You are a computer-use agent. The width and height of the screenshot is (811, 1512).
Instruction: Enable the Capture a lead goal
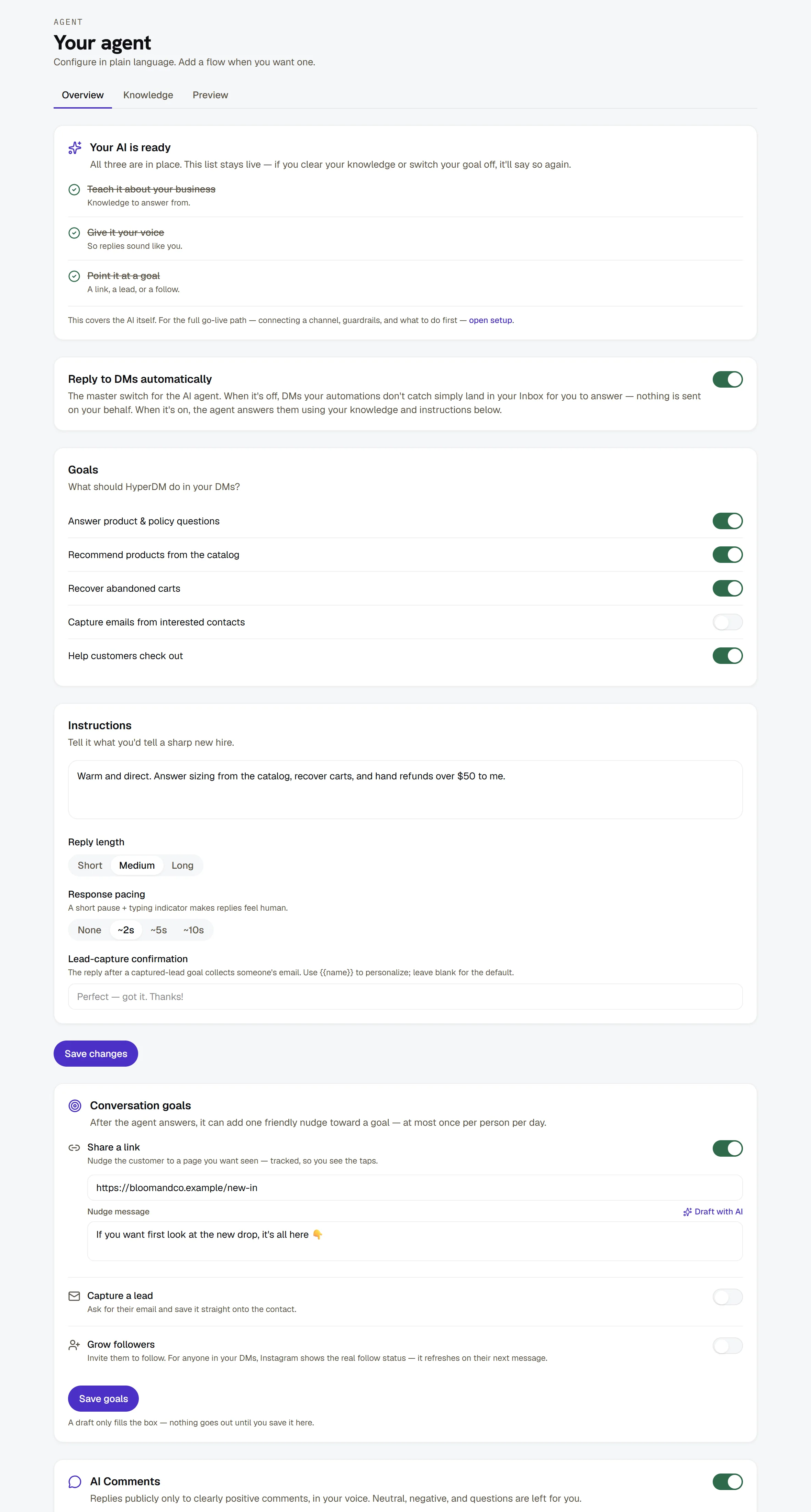tap(727, 1297)
